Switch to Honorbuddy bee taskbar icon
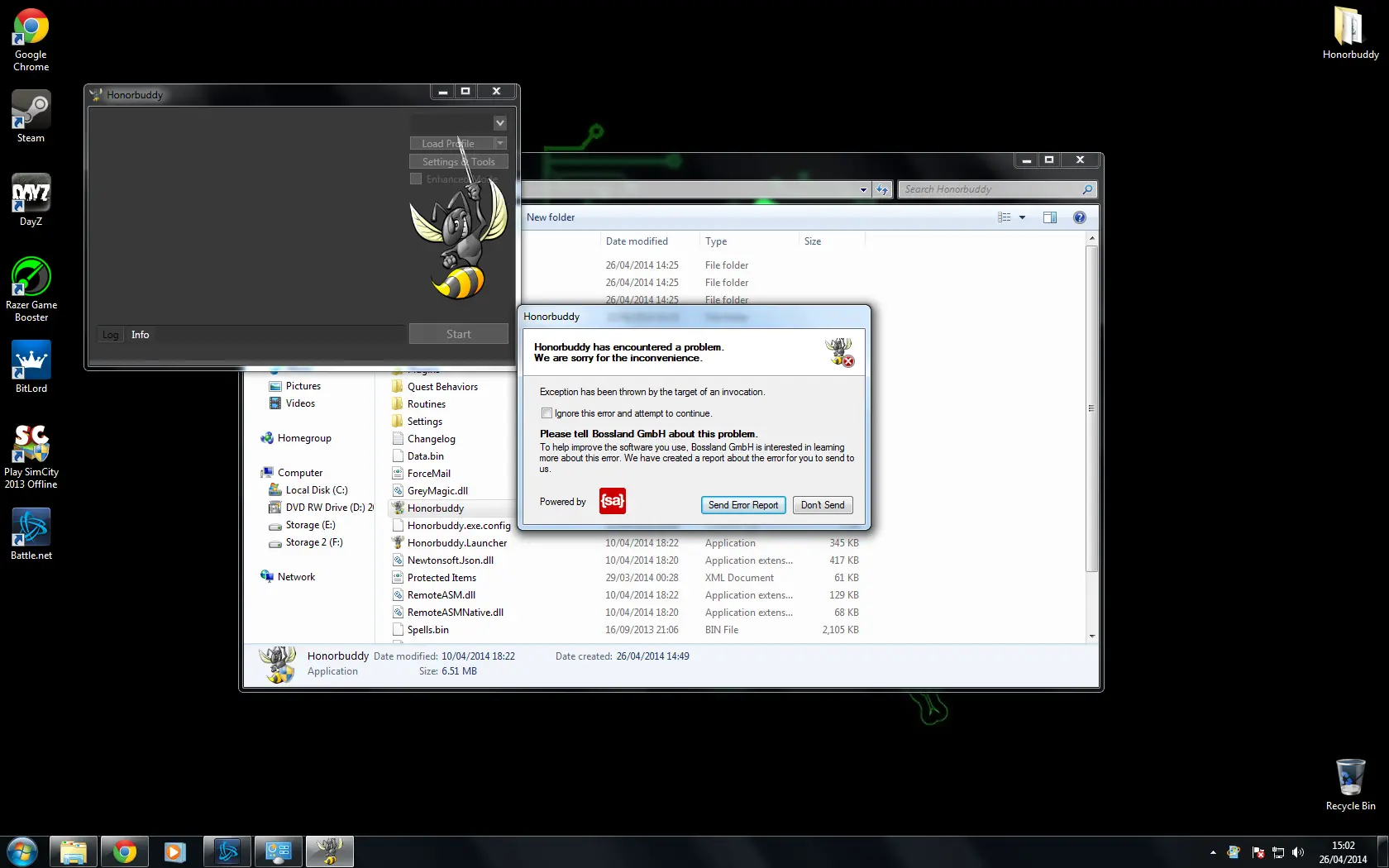Viewport: 1389px width, 868px height. click(x=330, y=851)
